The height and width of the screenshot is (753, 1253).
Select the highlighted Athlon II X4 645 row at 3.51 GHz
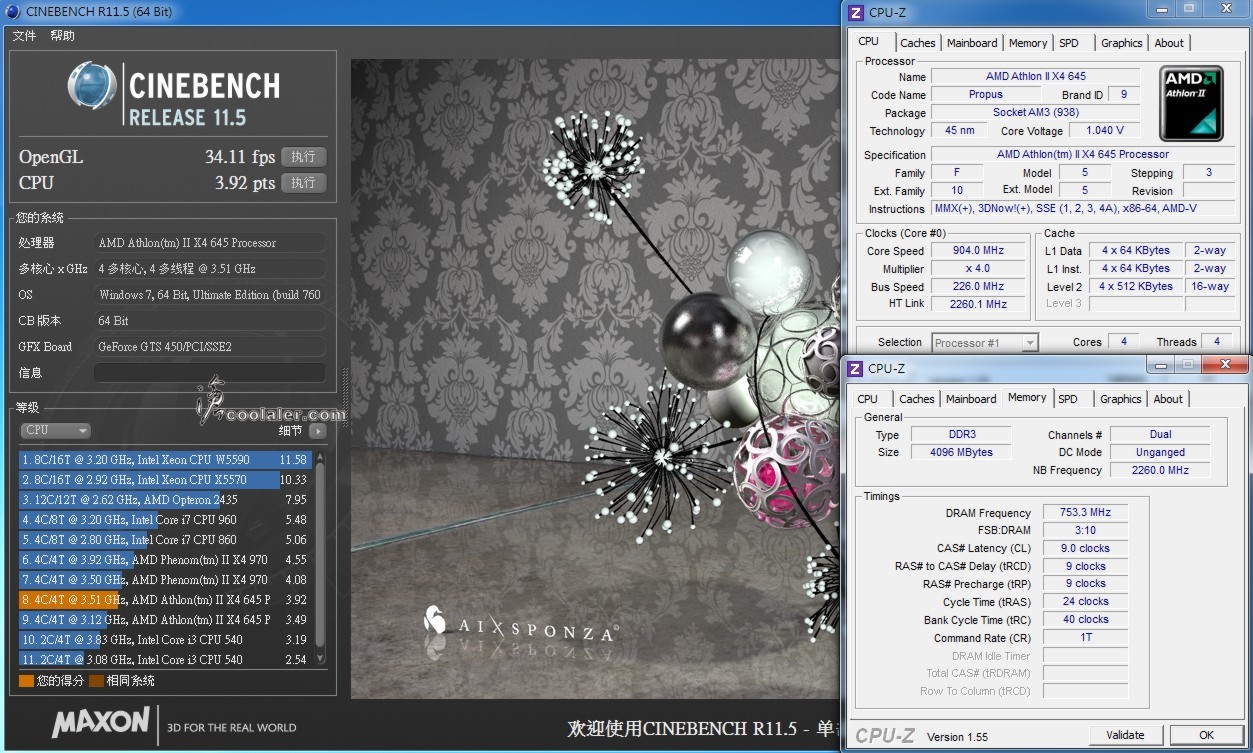(x=165, y=600)
